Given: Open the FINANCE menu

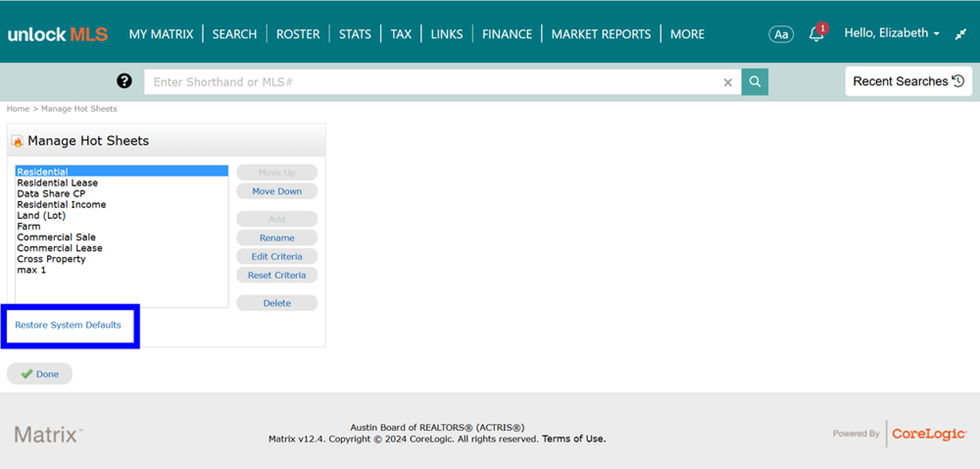Looking at the screenshot, I should coord(507,34).
